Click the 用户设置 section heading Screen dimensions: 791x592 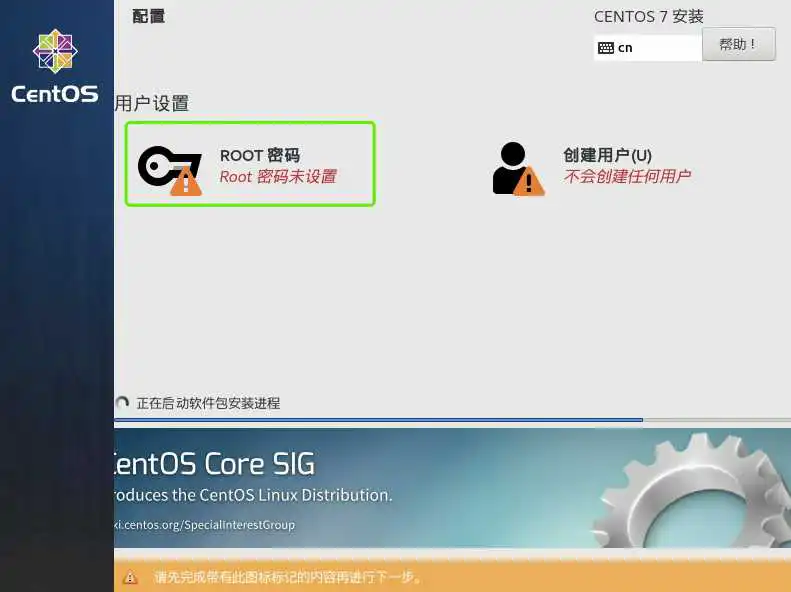click(152, 103)
